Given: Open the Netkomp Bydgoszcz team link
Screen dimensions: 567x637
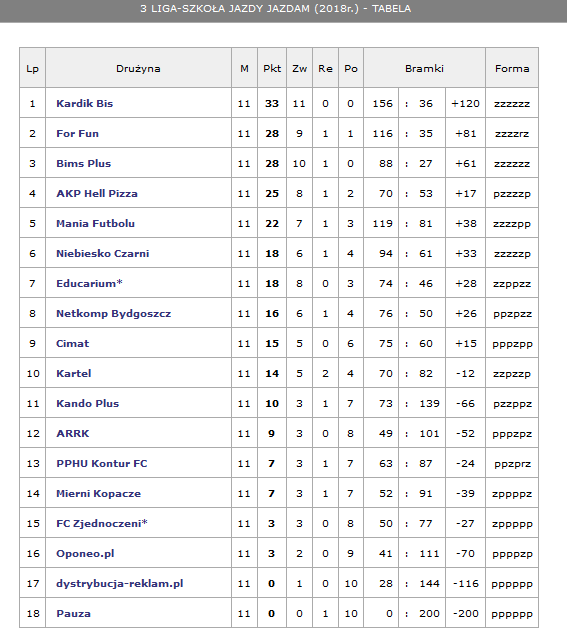Looking at the screenshot, I should 114,314.
